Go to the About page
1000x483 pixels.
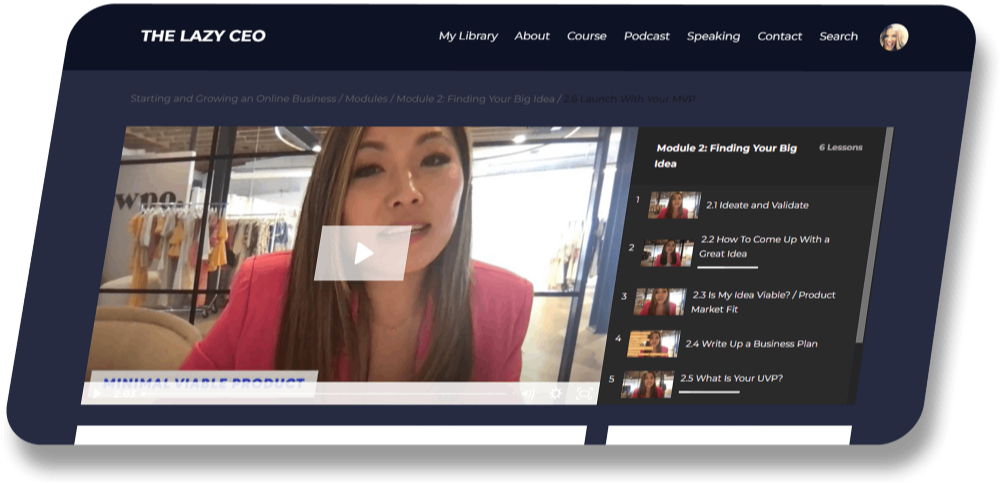532,36
